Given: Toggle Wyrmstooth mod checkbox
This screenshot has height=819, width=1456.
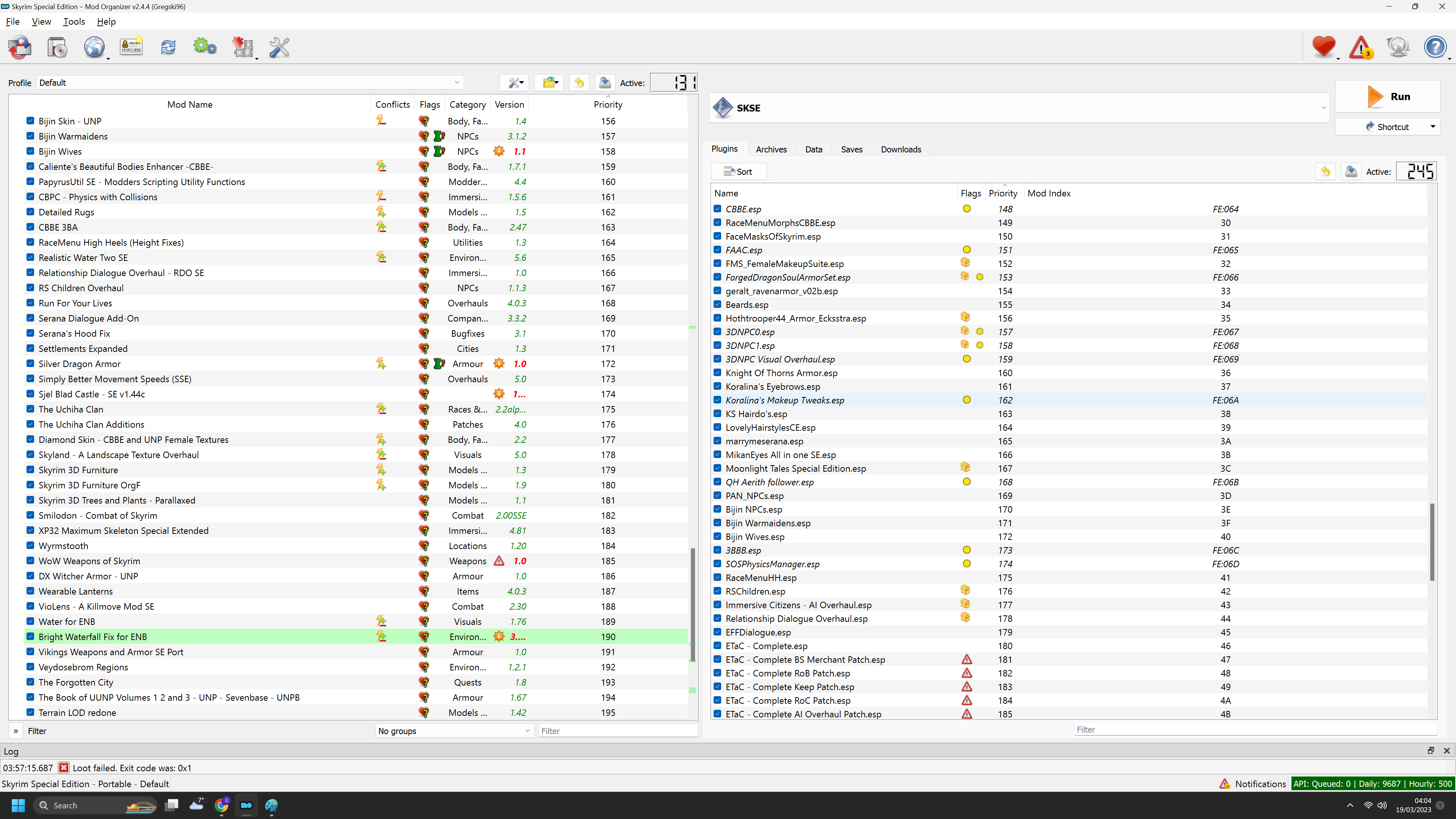Looking at the screenshot, I should [x=30, y=546].
